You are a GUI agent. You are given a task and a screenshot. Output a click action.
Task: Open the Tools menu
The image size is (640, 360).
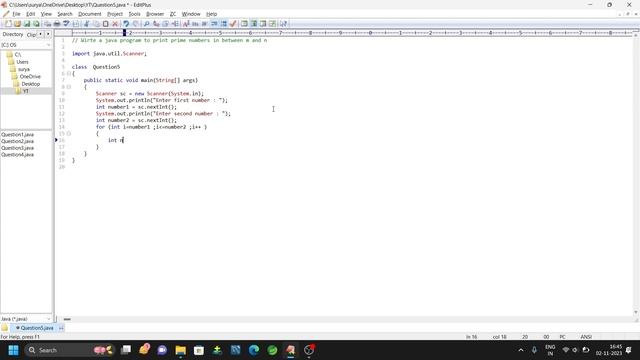134,14
